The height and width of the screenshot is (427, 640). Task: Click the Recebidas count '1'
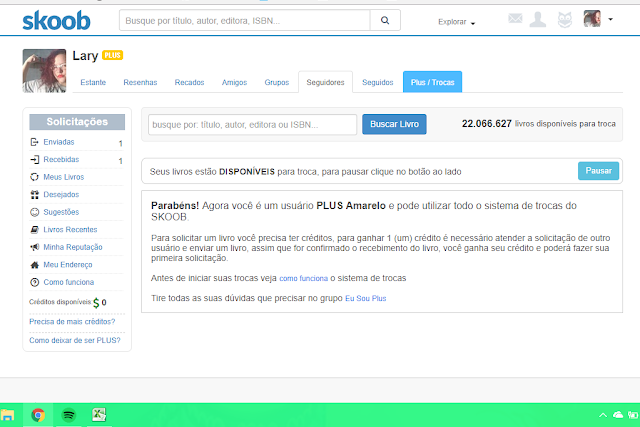[x=120, y=161]
